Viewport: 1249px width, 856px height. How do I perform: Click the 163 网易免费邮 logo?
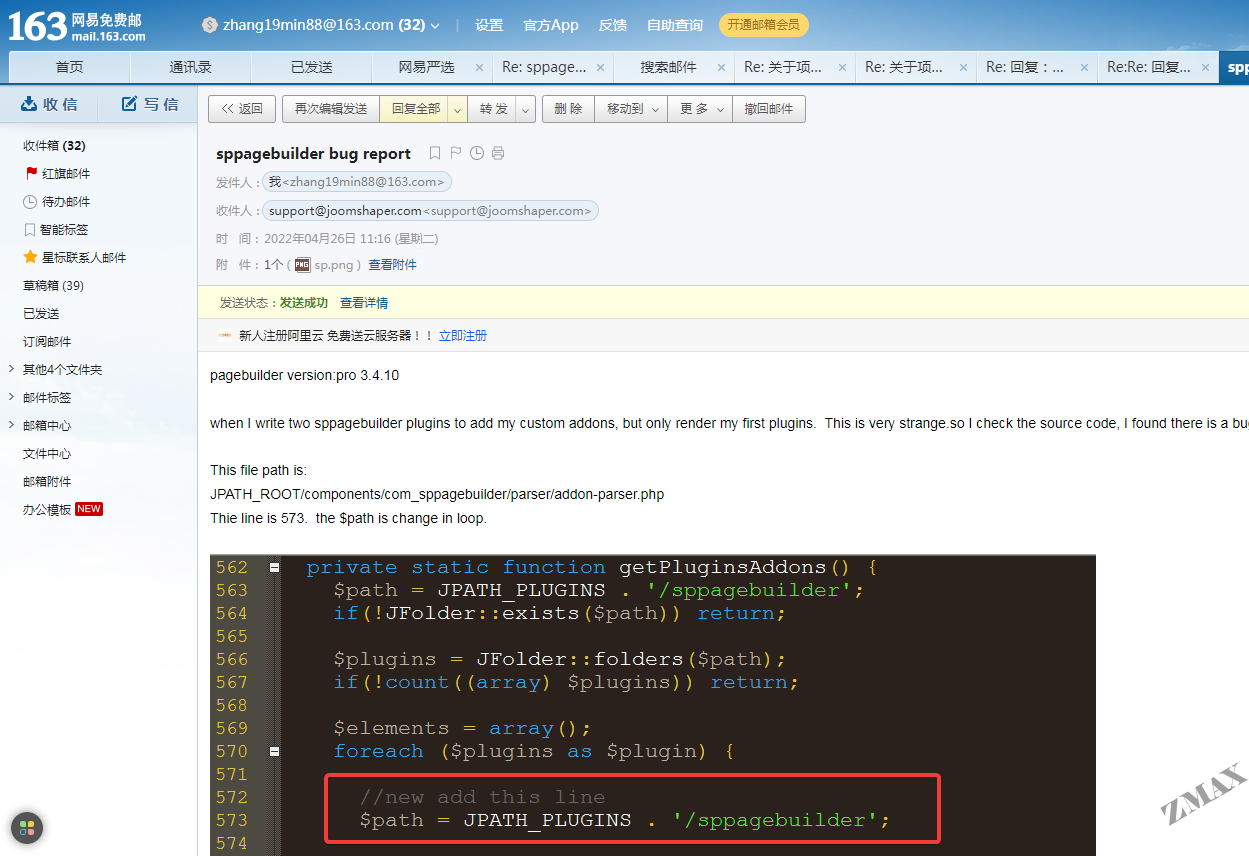(x=77, y=26)
